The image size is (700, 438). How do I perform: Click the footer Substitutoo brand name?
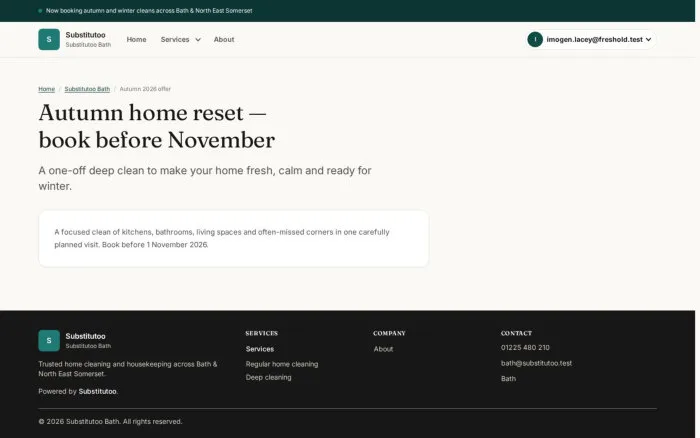85,336
